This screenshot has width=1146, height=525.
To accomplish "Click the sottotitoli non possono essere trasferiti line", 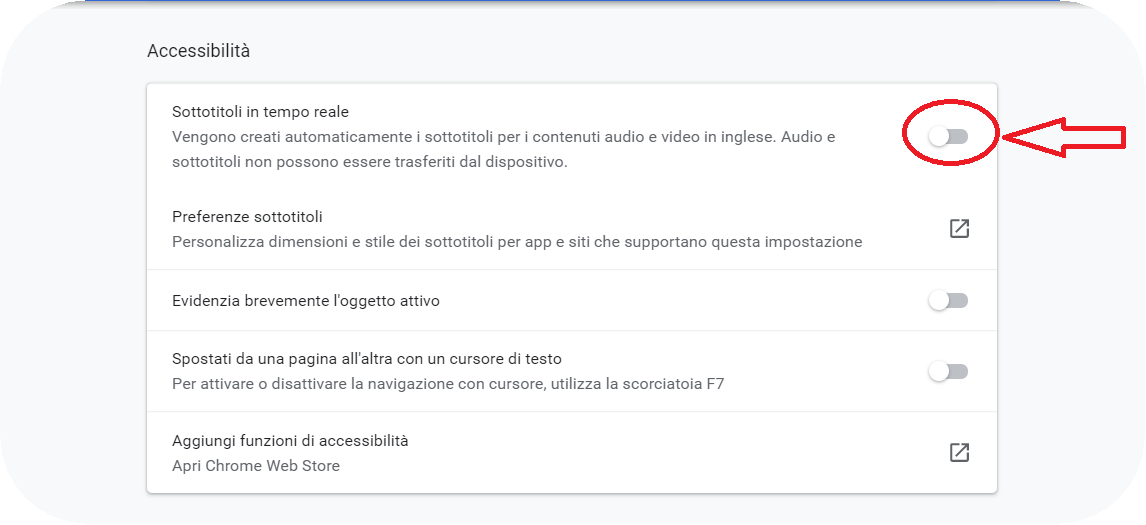I will [370, 162].
